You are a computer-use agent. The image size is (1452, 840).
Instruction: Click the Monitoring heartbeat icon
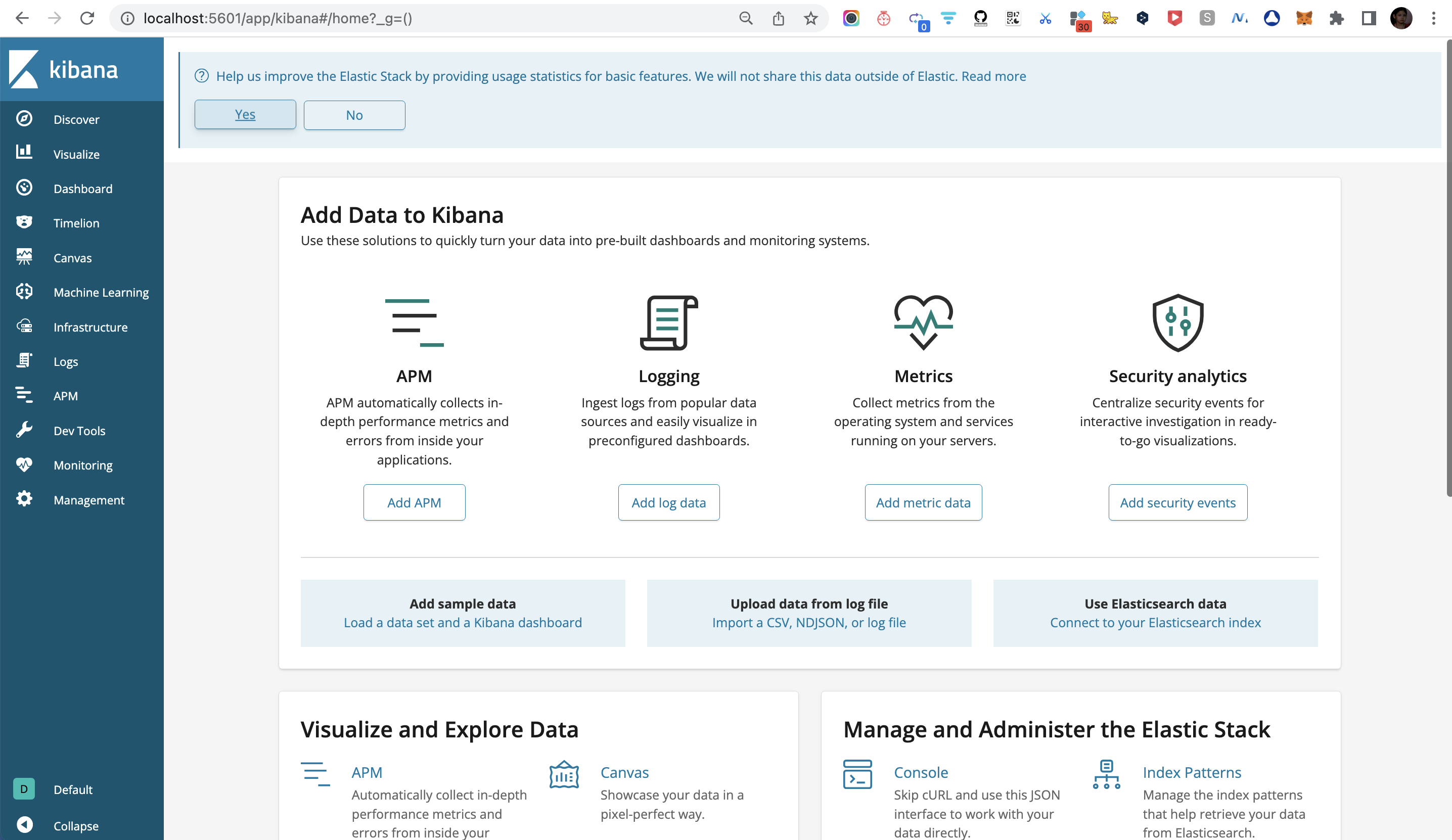click(x=24, y=464)
